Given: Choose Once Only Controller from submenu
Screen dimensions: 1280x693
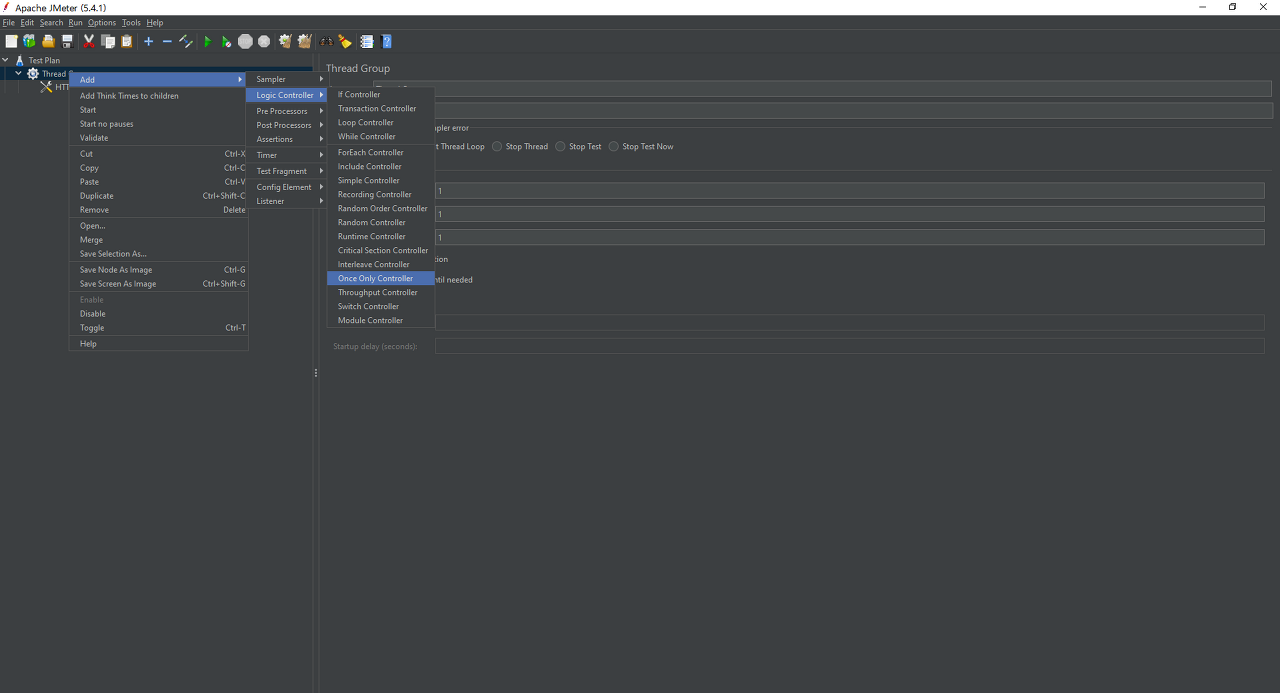Looking at the screenshot, I should tap(380, 278).
